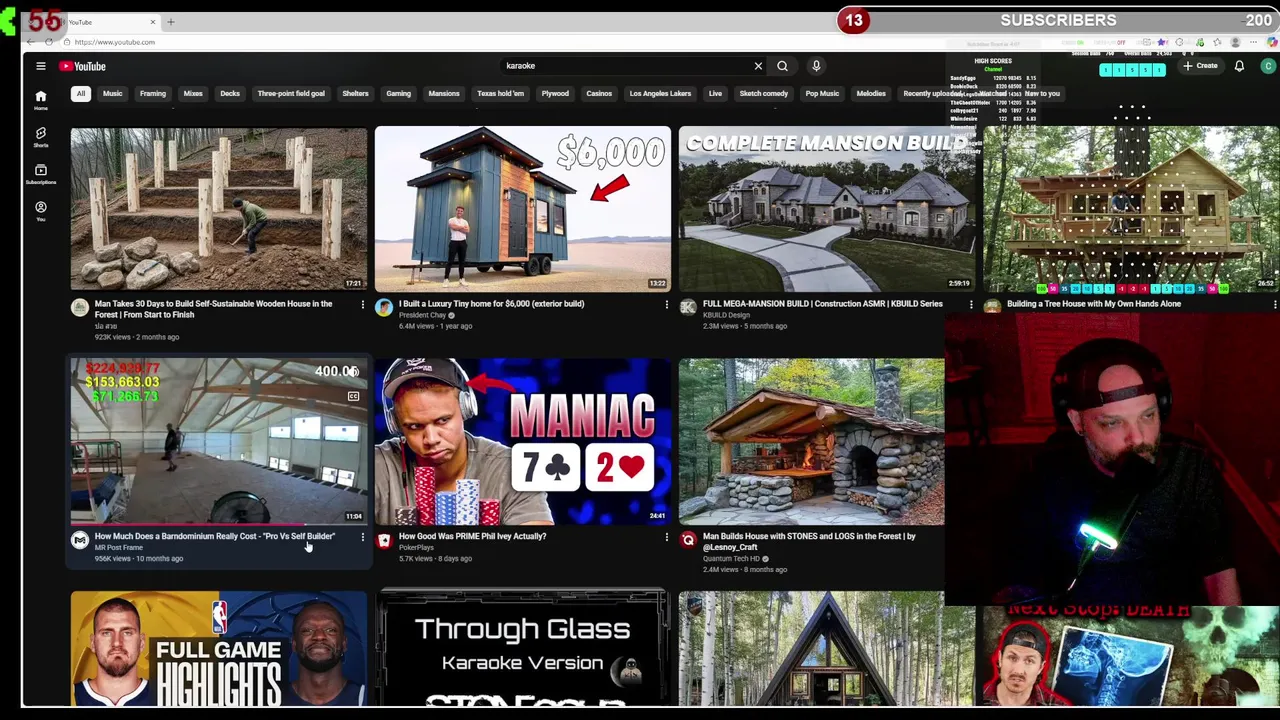The width and height of the screenshot is (1280, 720).
Task: Select the Decks filter chip
Action: tap(230, 94)
